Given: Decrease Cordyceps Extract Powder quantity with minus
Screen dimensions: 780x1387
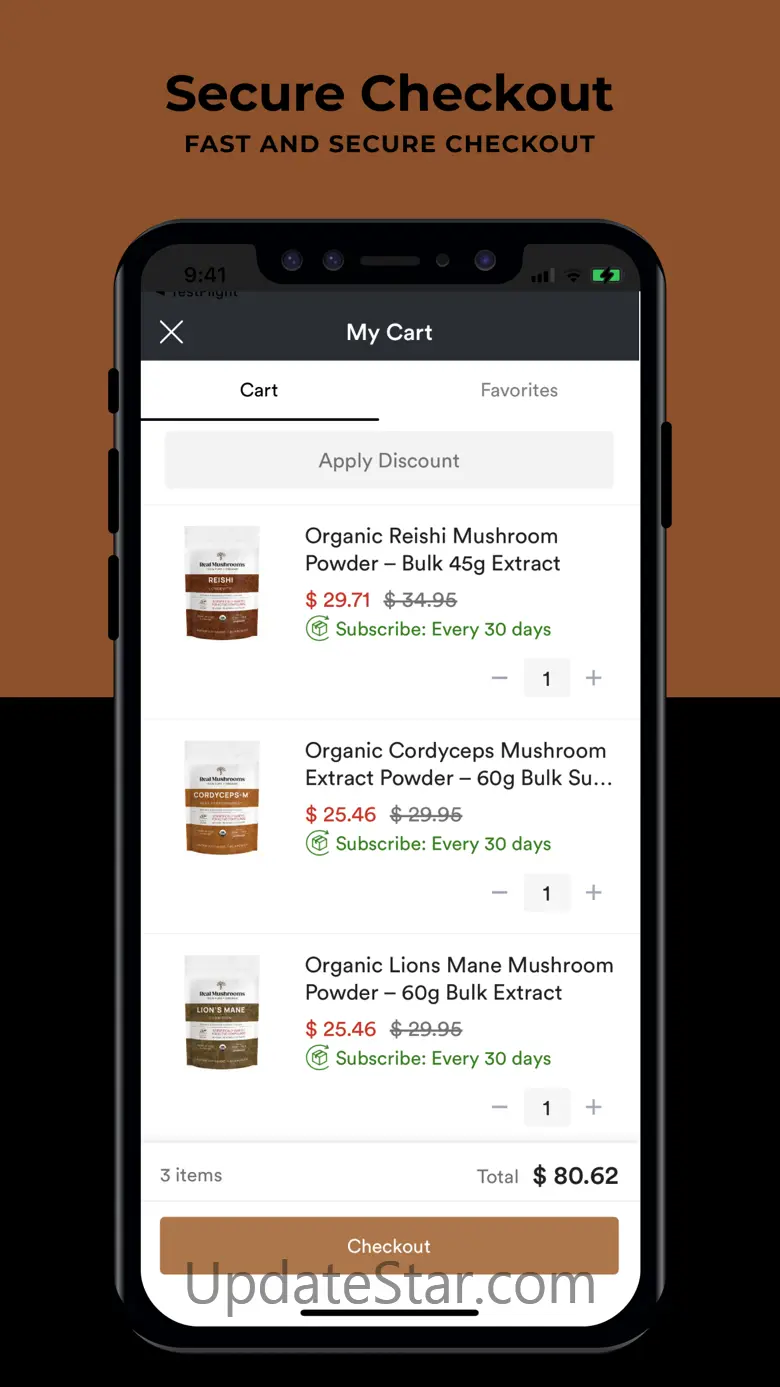Looking at the screenshot, I should (500, 893).
